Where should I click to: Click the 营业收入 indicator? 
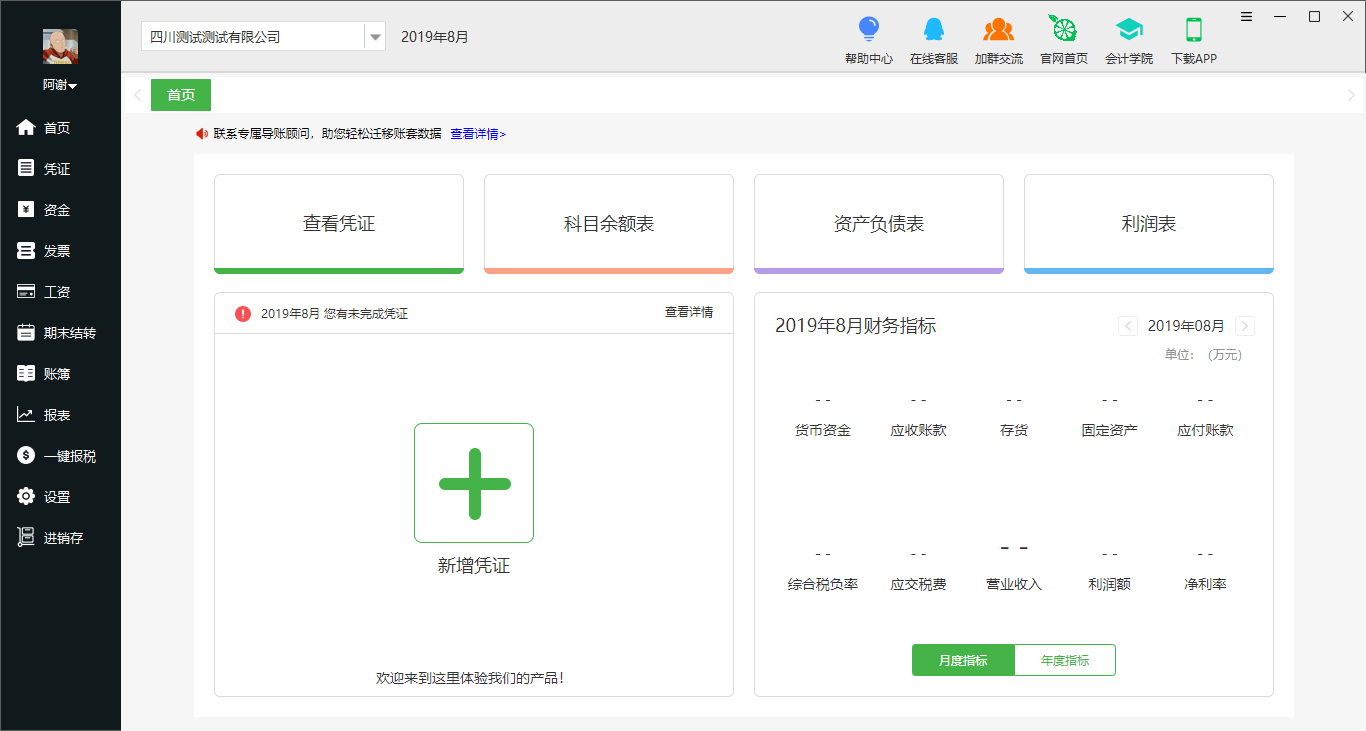pyautogui.click(x=1014, y=584)
